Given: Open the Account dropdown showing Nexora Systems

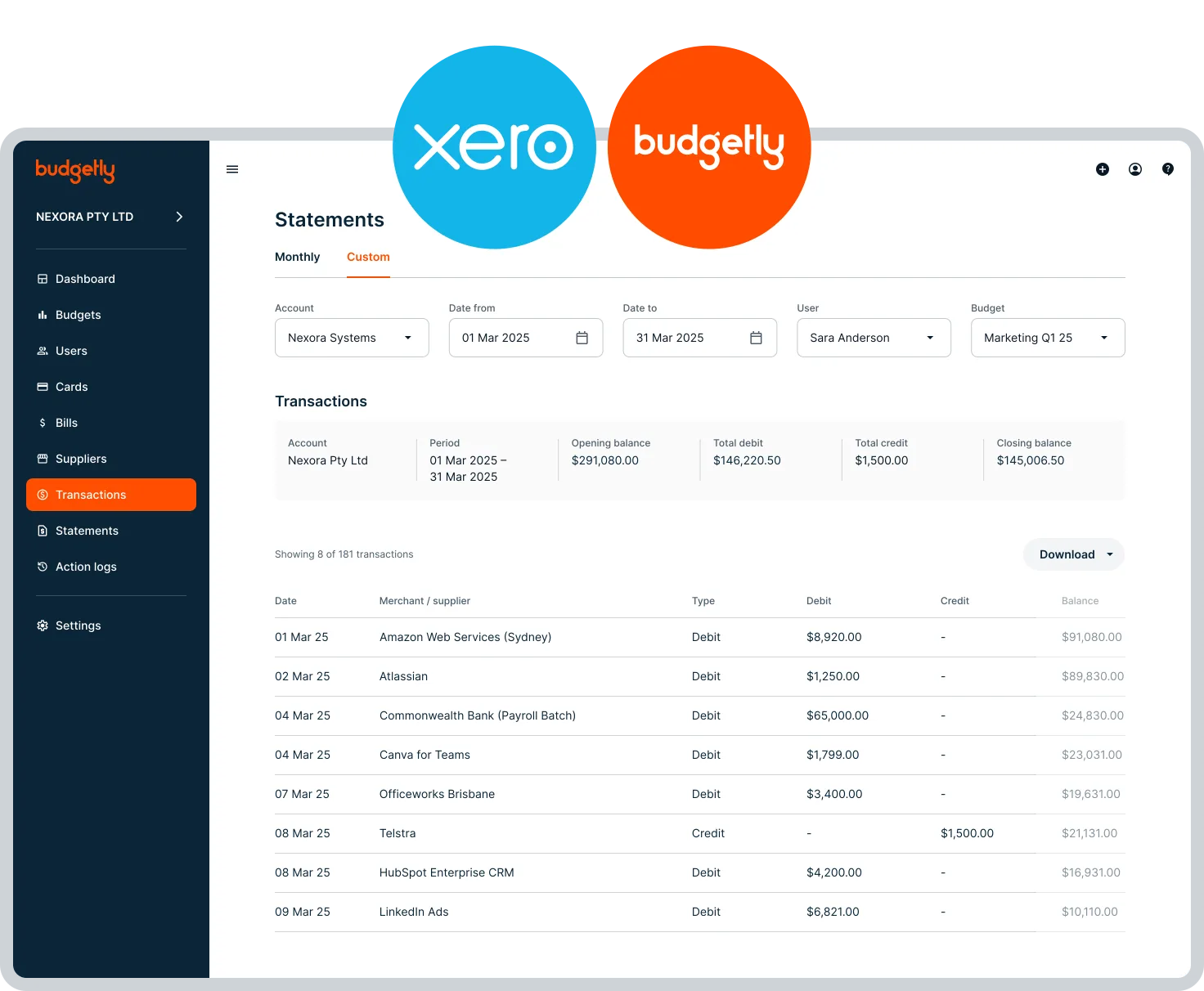Looking at the screenshot, I should tap(352, 337).
